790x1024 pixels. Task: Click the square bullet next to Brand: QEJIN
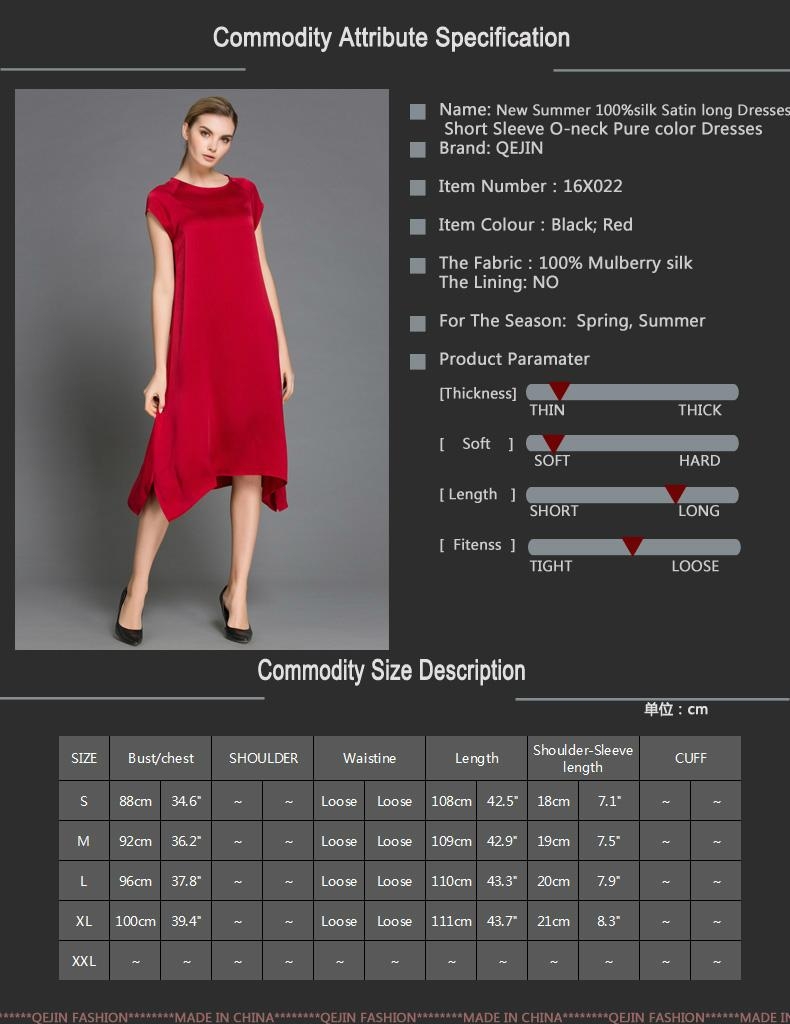(418, 149)
